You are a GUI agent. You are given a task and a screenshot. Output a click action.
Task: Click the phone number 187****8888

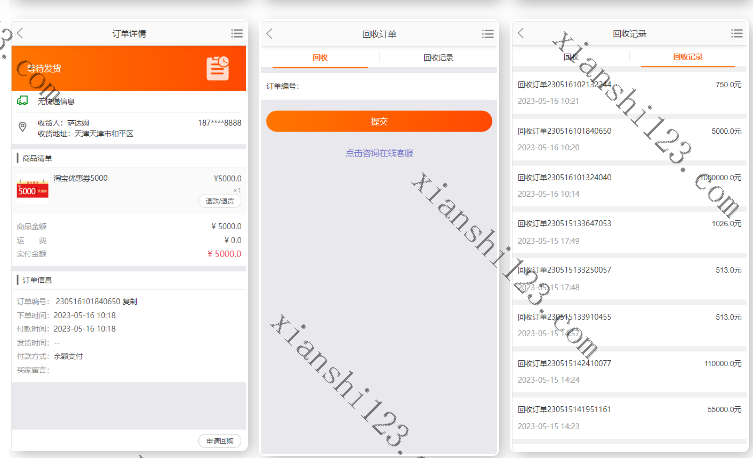pyautogui.click(x=219, y=123)
